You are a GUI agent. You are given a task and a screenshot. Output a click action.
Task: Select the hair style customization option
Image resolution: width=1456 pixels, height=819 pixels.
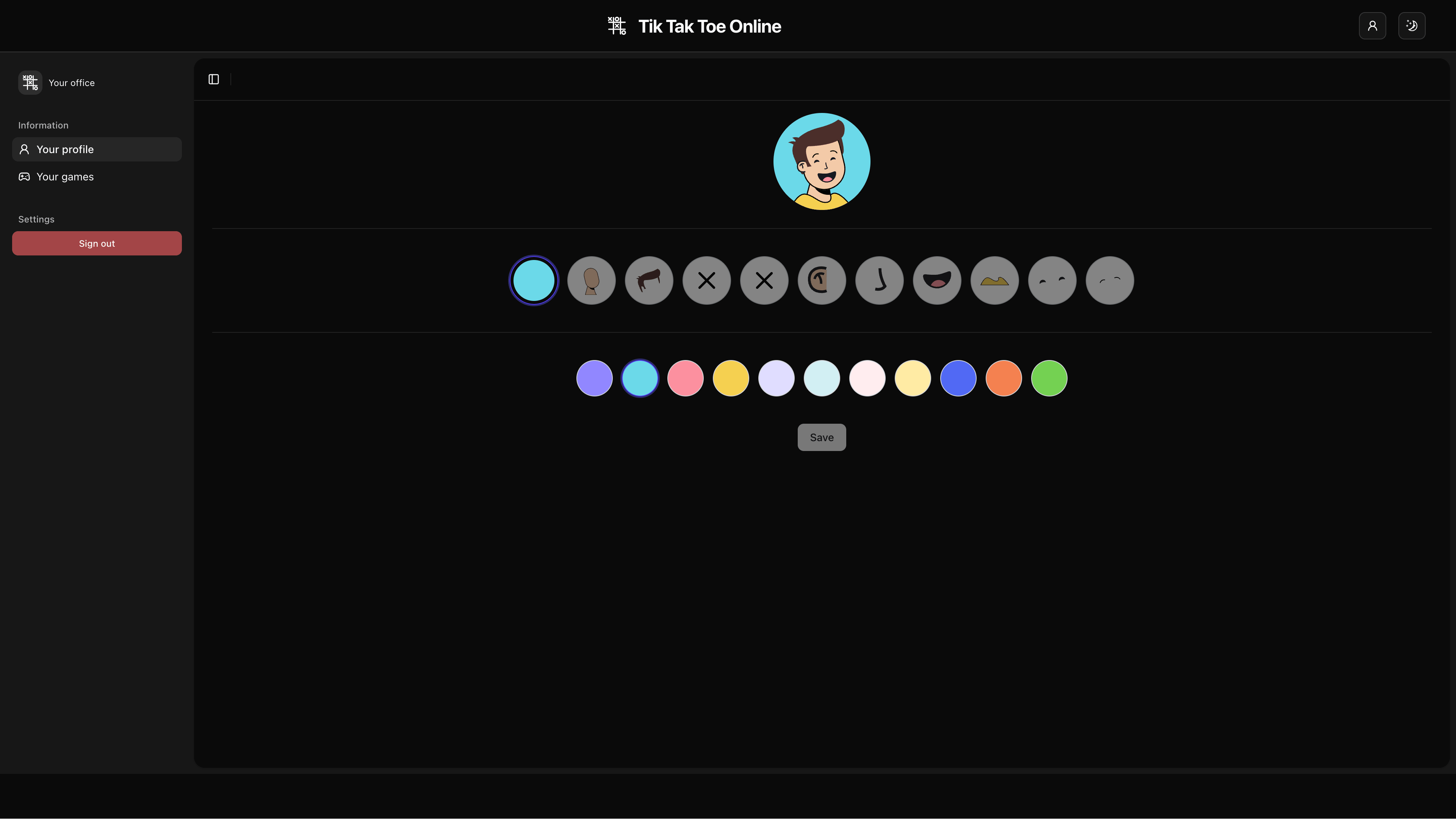coord(649,280)
